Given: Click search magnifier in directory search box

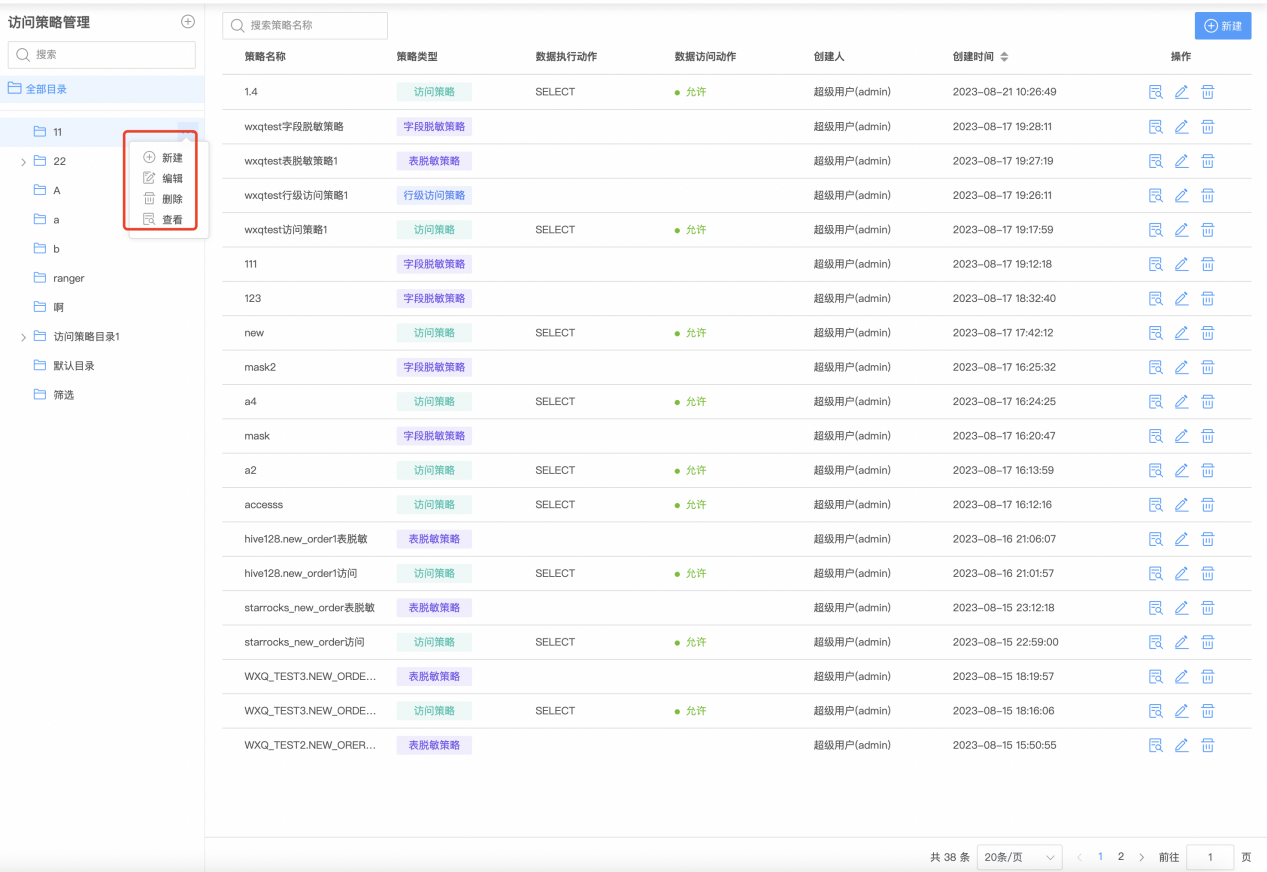Looking at the screenshot, I should [x=23, y=55].
